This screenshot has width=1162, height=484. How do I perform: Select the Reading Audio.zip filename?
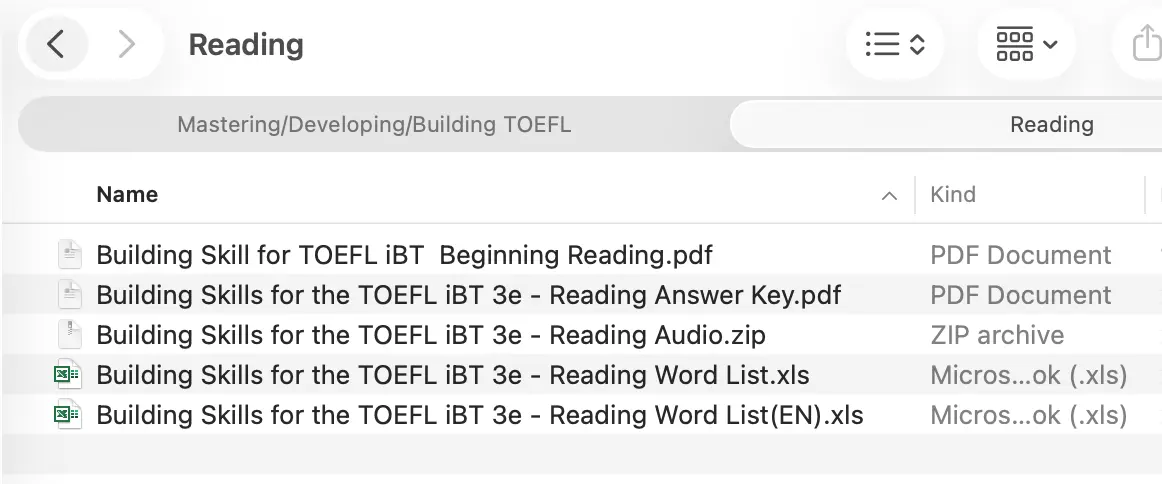click(x=431, y=335)
